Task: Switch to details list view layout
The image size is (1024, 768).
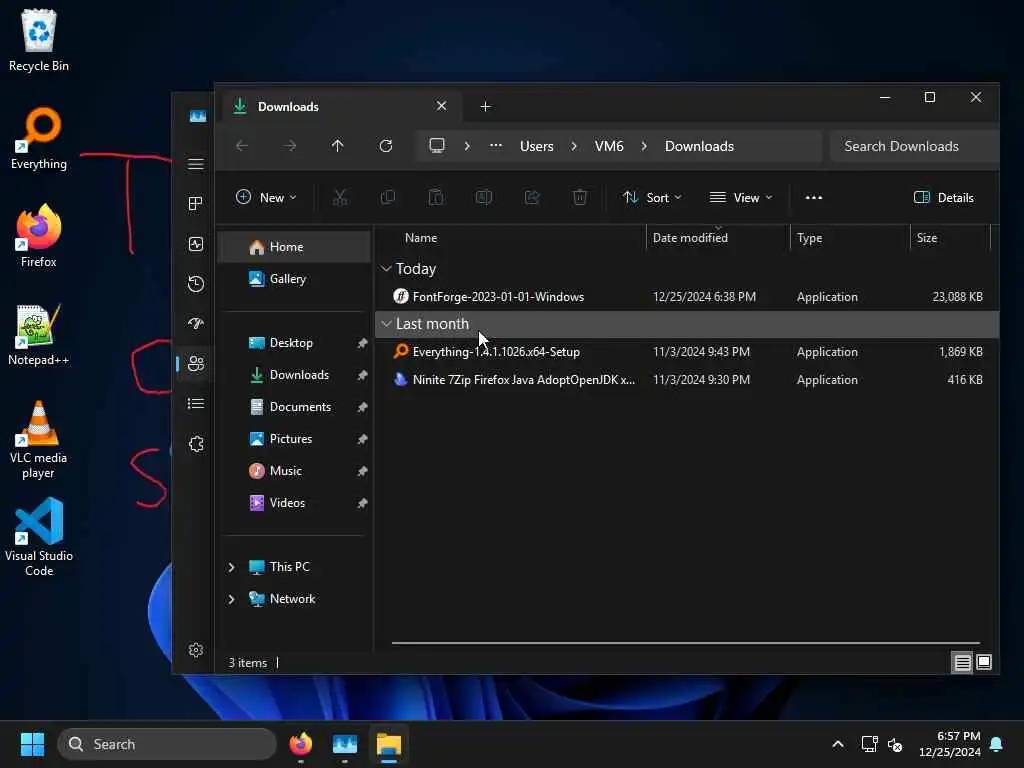Action: (963, 662)
